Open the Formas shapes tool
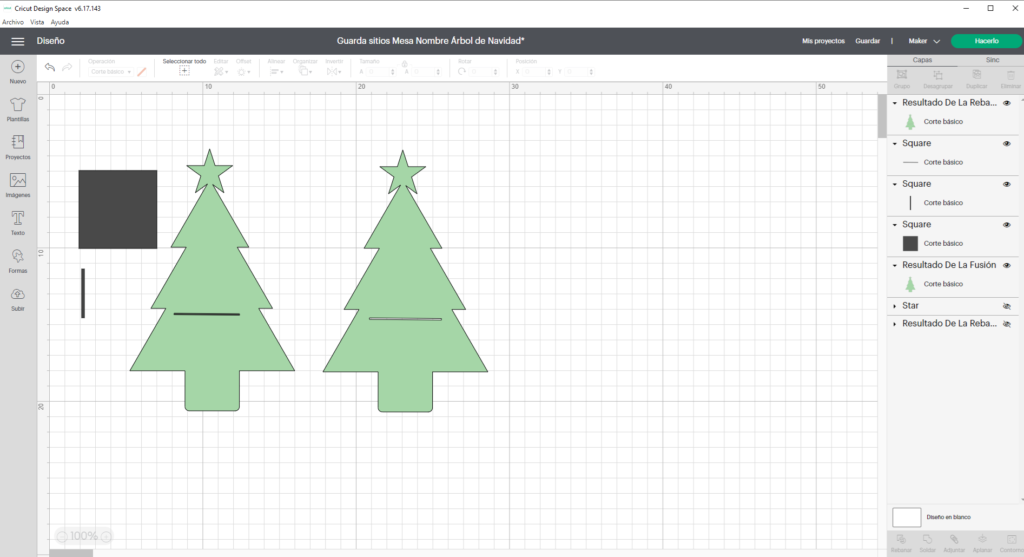Viewport: 1024px width, 557px height. click(x=18, y=261)
